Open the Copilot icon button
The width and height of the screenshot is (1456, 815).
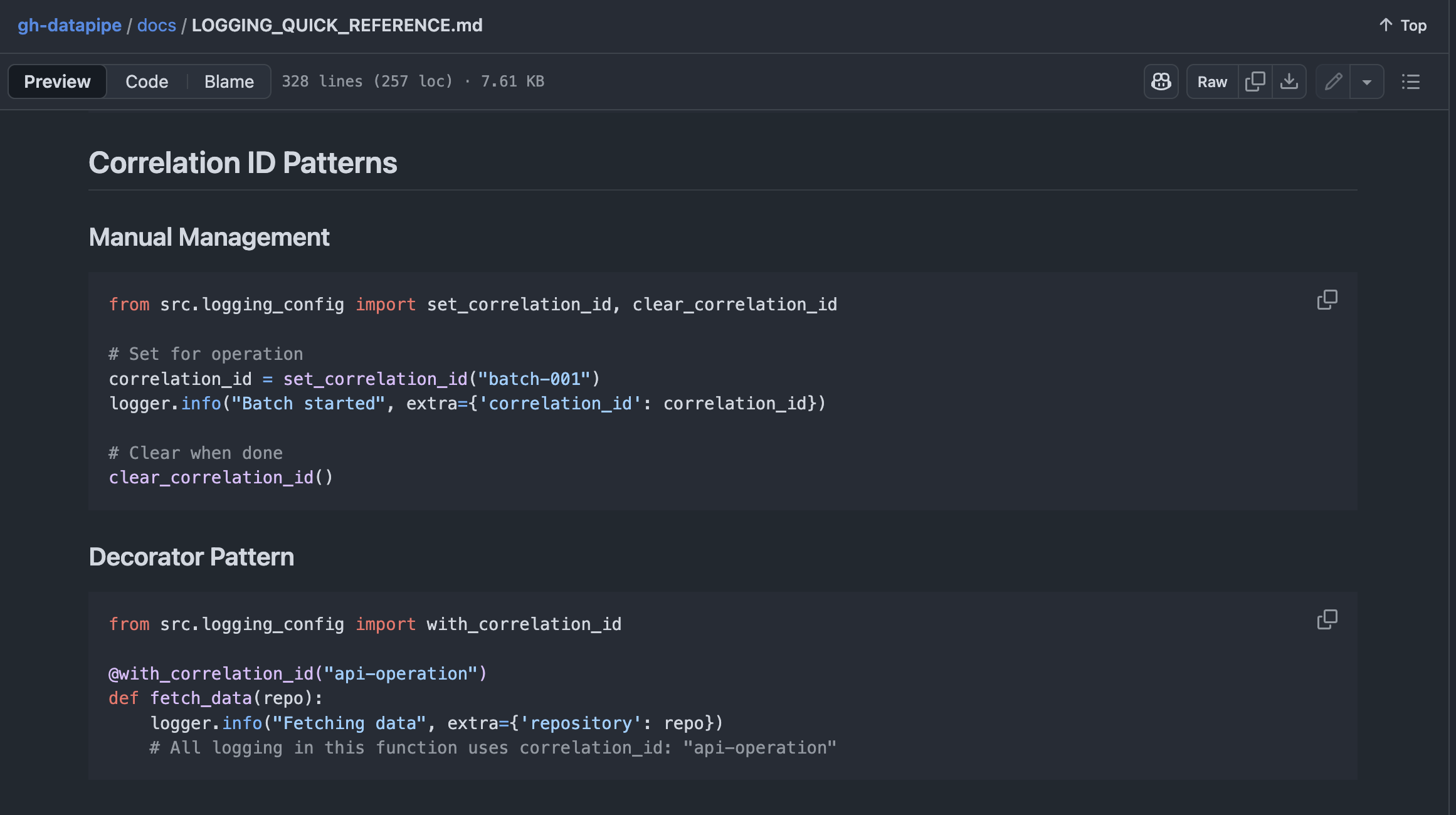tap(1161, 81)
